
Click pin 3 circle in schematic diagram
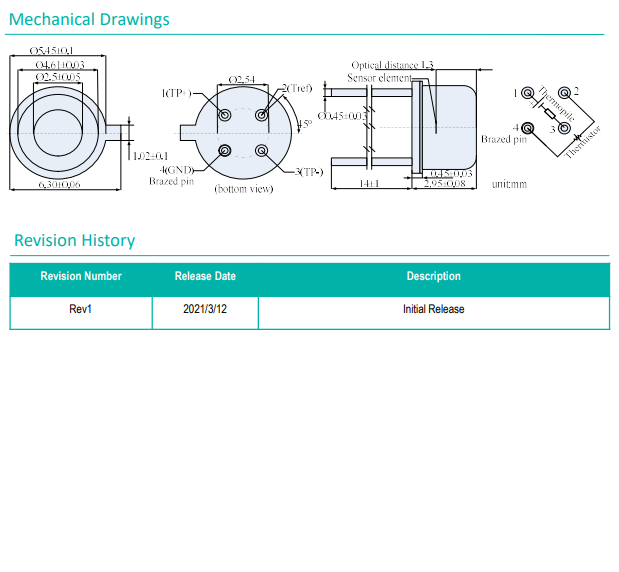(565, 129)
